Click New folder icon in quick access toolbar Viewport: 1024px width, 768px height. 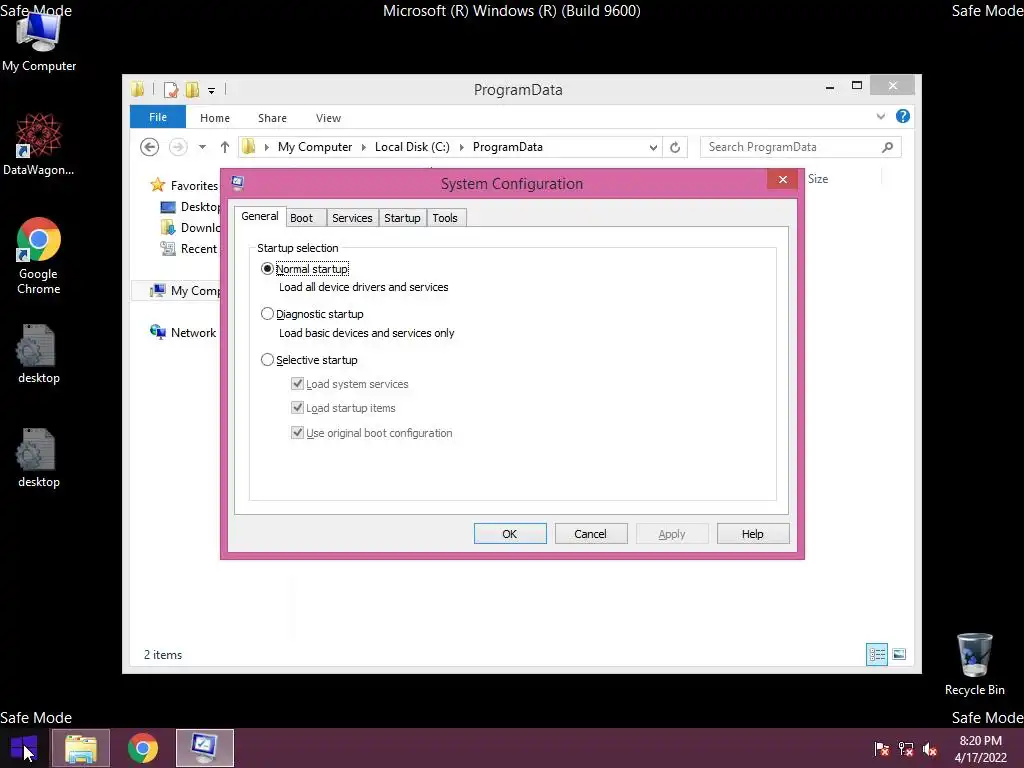point(192,89)
